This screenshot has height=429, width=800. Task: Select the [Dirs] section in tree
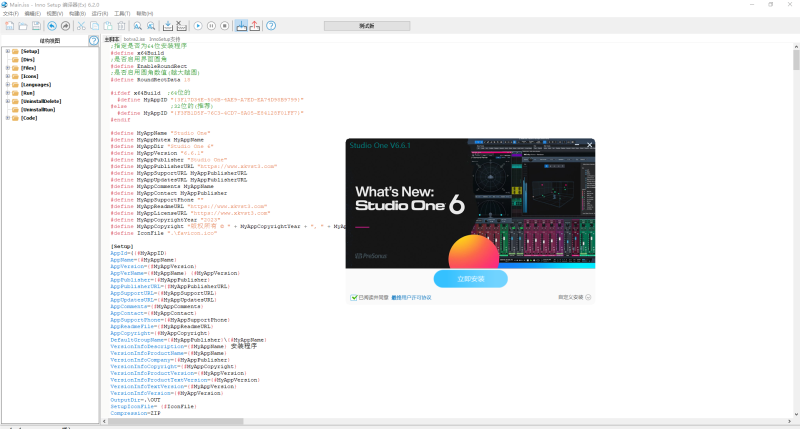point(28,60)
